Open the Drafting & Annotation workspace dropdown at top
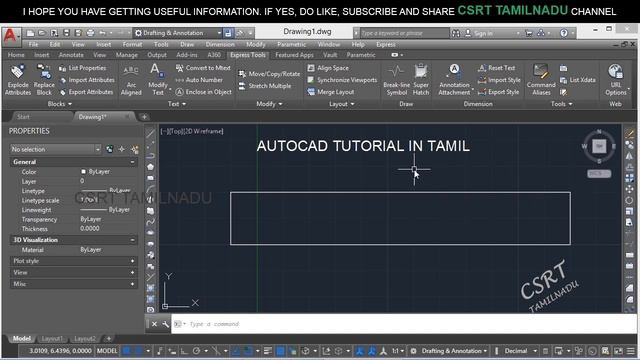640x360 pixels. pos(178,33)
